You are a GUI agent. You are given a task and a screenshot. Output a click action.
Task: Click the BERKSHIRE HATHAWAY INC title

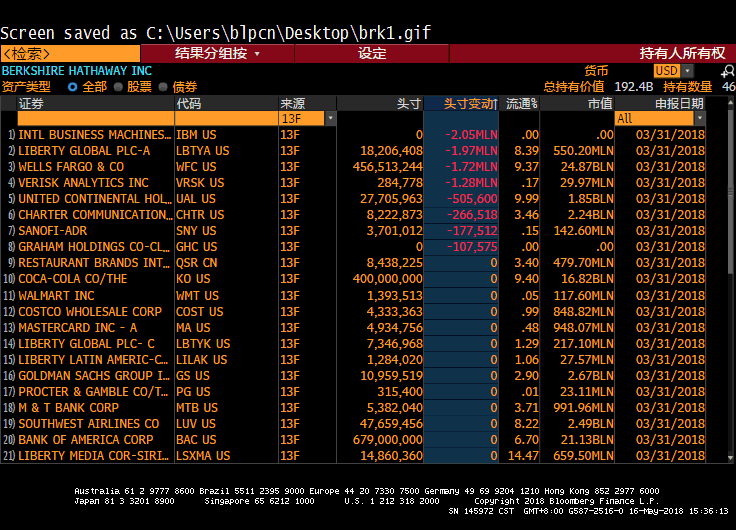(77, 71)
